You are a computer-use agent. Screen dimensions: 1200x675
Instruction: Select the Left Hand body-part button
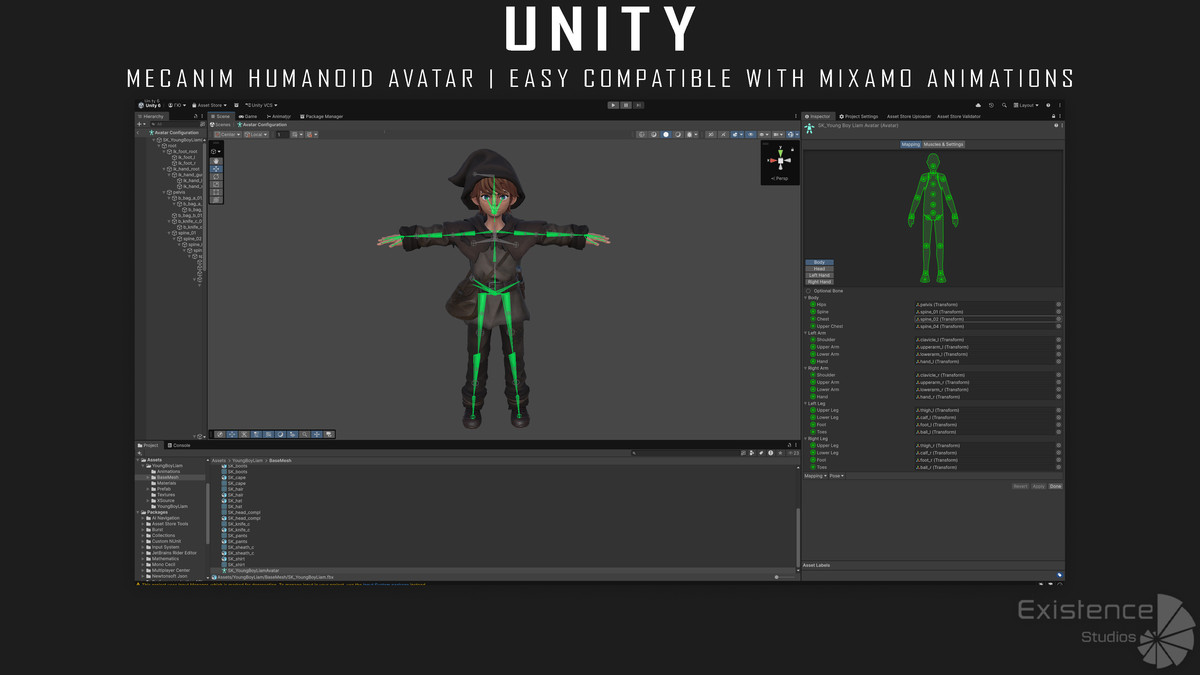(819, 275)
